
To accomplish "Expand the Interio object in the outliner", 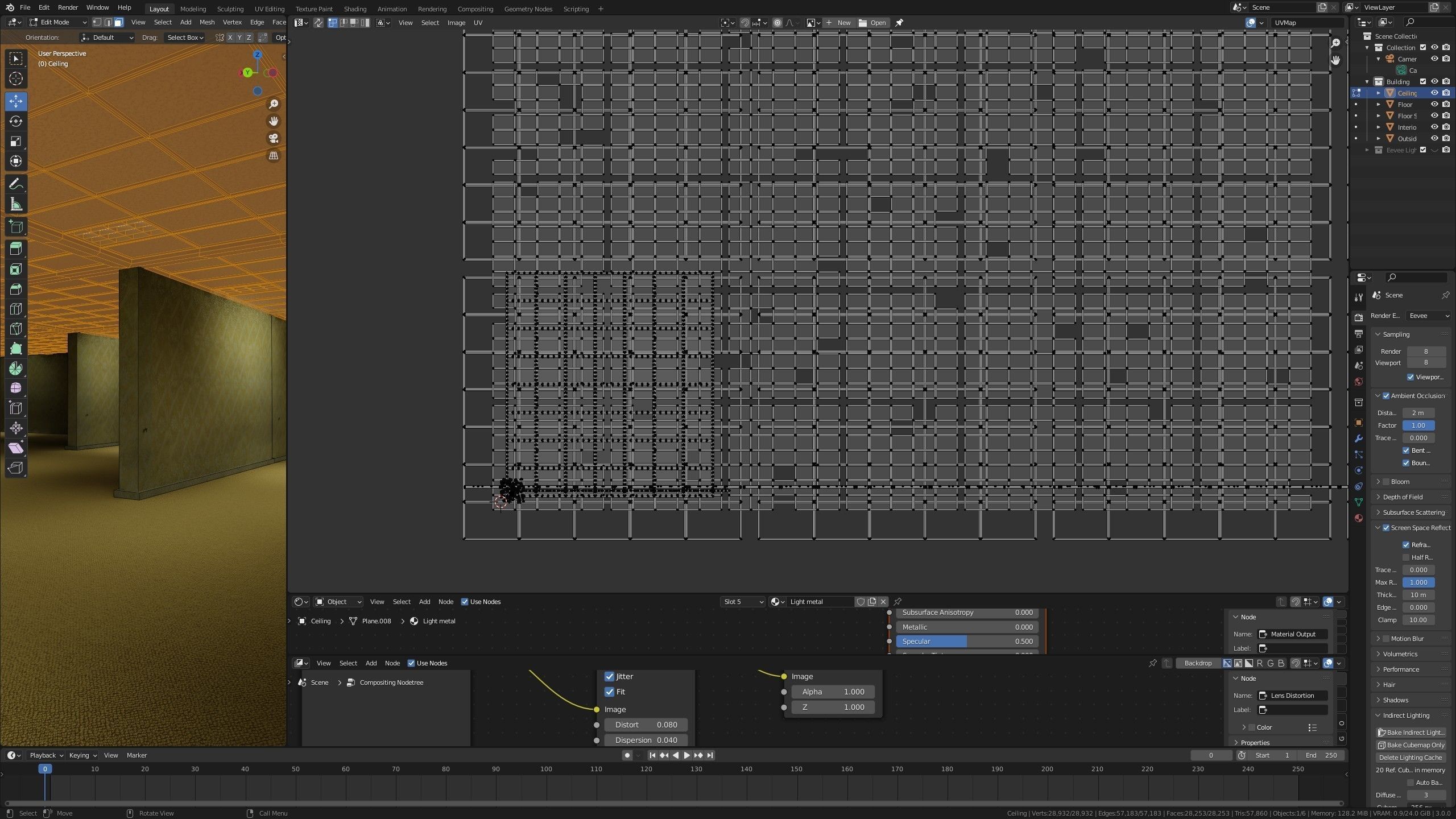I will 1379,127.
